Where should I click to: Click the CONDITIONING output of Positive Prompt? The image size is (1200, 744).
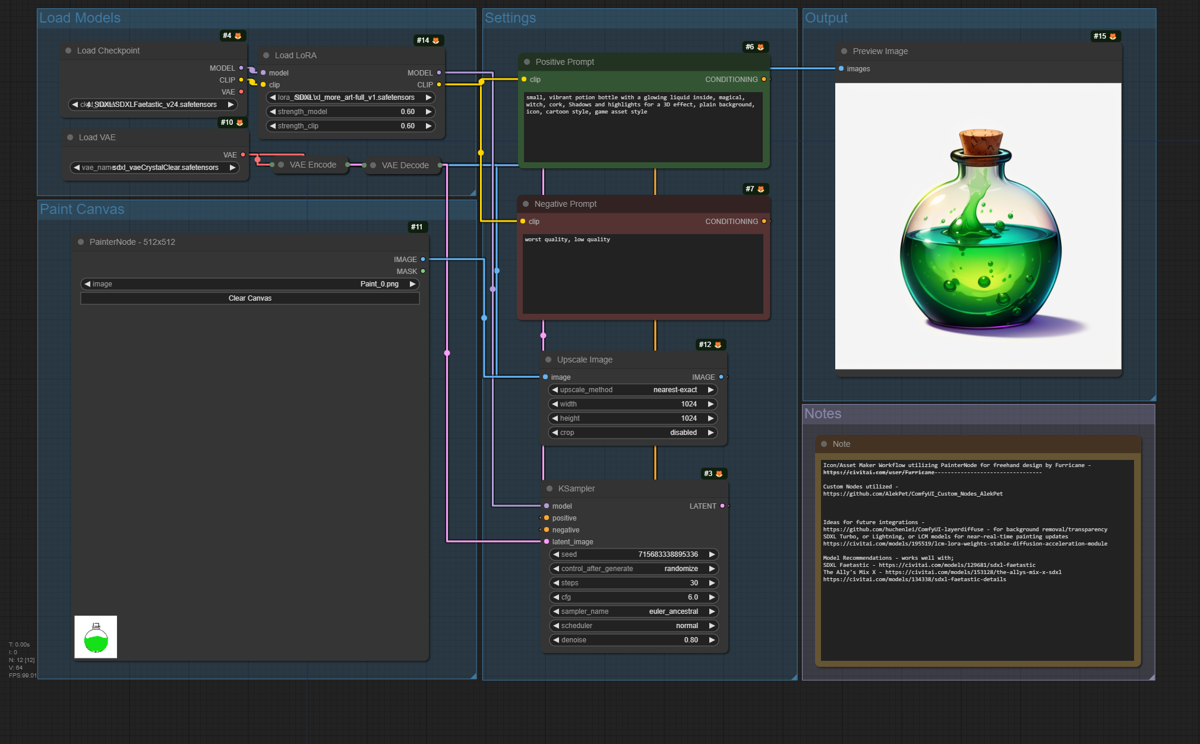pyautogui.click(x=764, y=78)
